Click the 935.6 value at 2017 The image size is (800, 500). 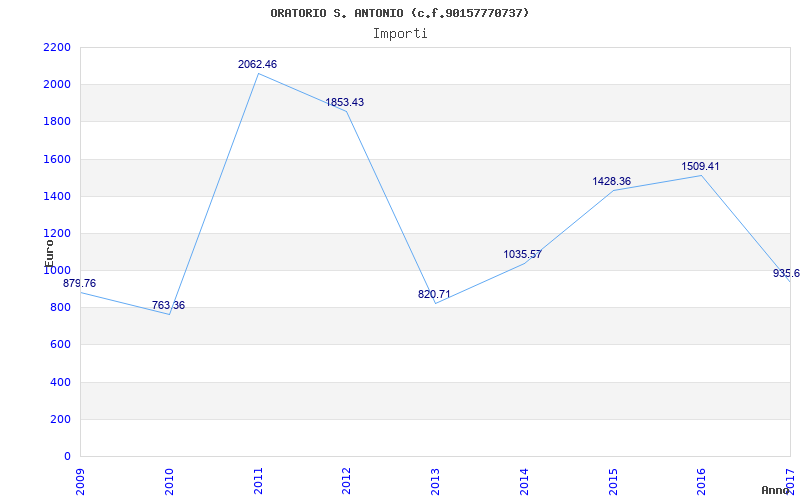coord(786,273)
